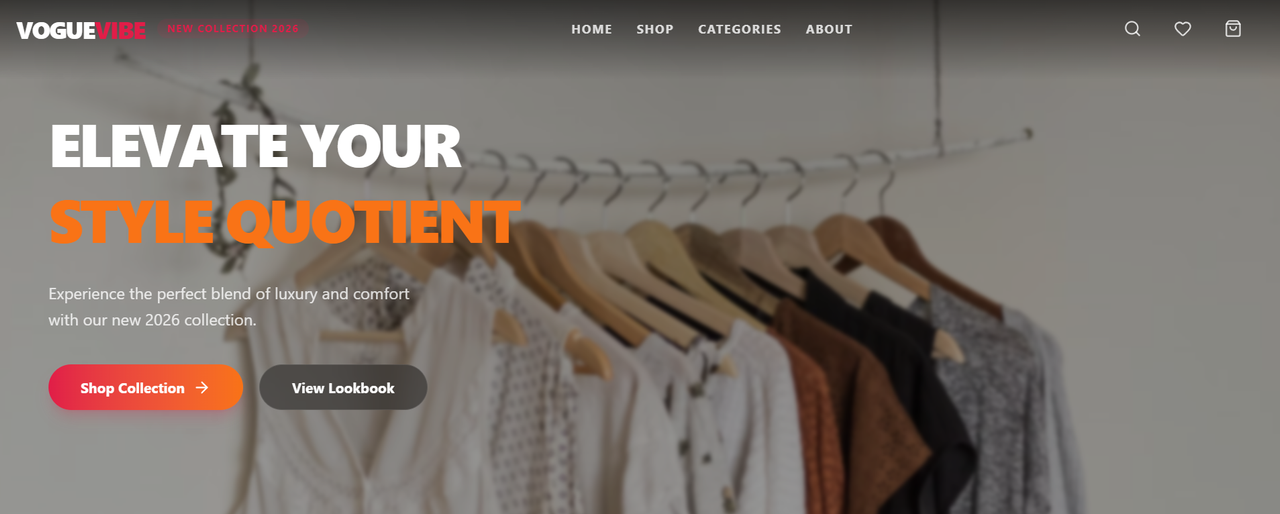Open the View Lookbook button
The width and height of the screenshot is (1280, 514).
[343, 388]
